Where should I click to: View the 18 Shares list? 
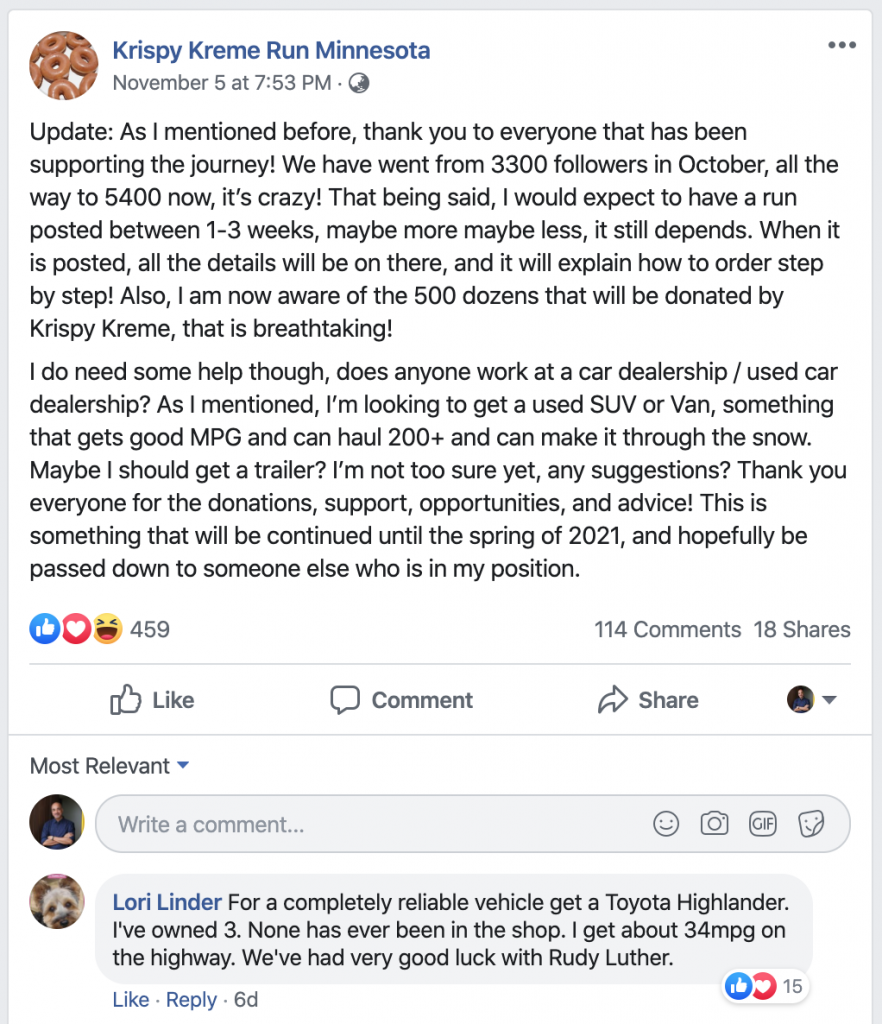802,630
